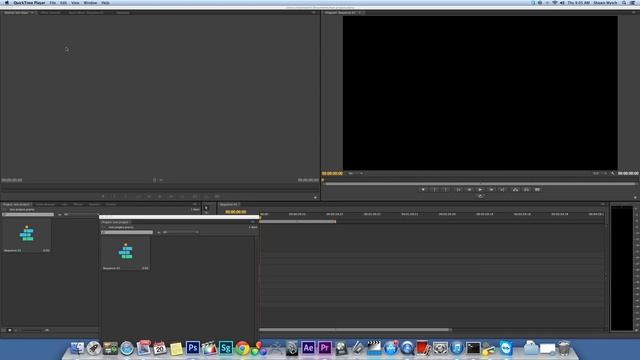Viewport: 640px width, 360px height.
Task: Open Finder from the Dock
Action: [x=77, y=348]
